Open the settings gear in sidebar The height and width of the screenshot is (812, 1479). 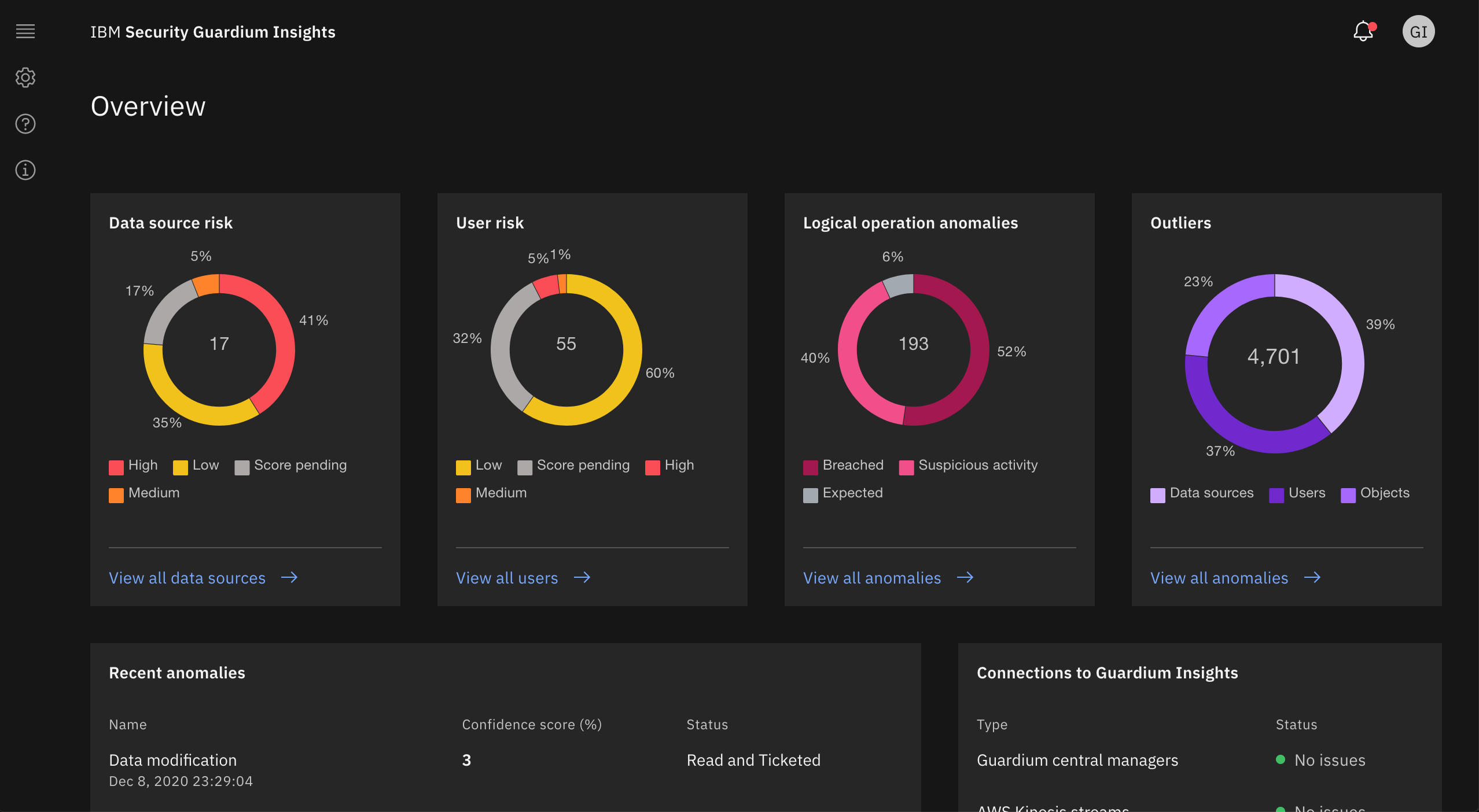pos(25,77)
